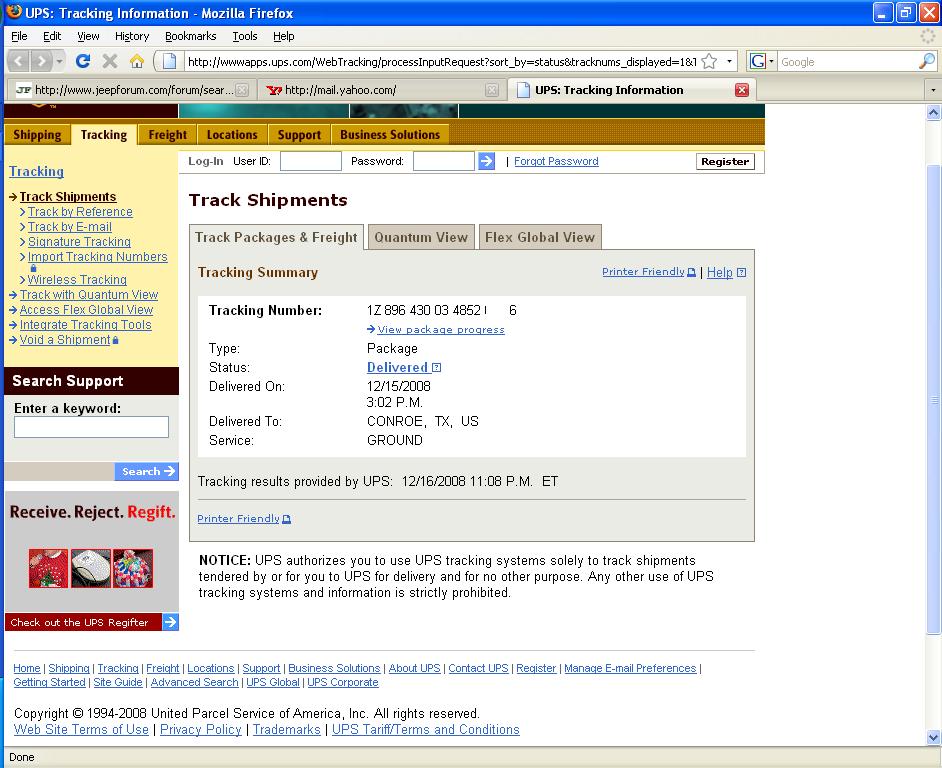The width and height of the screenshot is (942, 768).
Task: Close the jeepforum tab with its X
Action: tap(242, 90)
